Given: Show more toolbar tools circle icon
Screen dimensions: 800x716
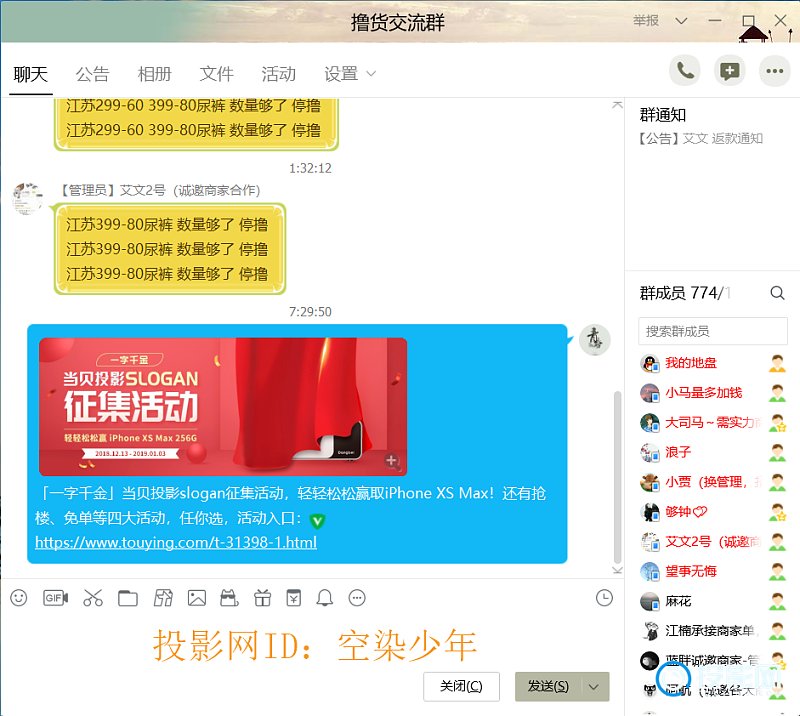Looking at the screenshot, I should pyautogui.click(x=357, y=598).
